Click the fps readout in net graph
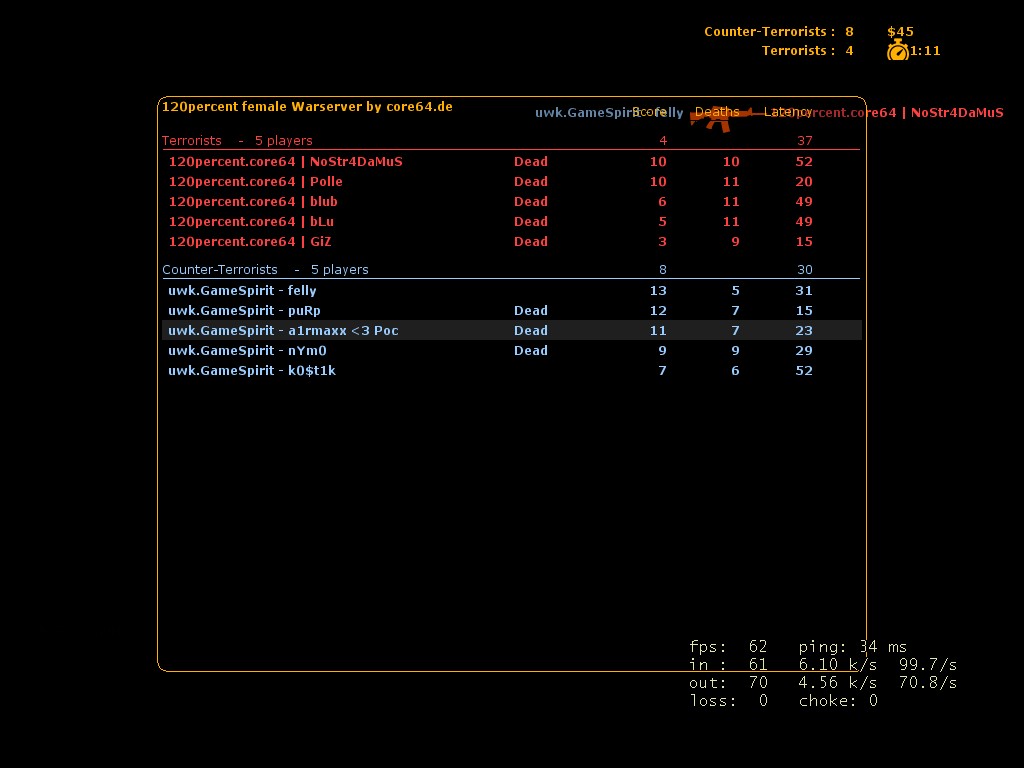The width and height of the screenshot is (1024, 768). [x=728, y=647]
